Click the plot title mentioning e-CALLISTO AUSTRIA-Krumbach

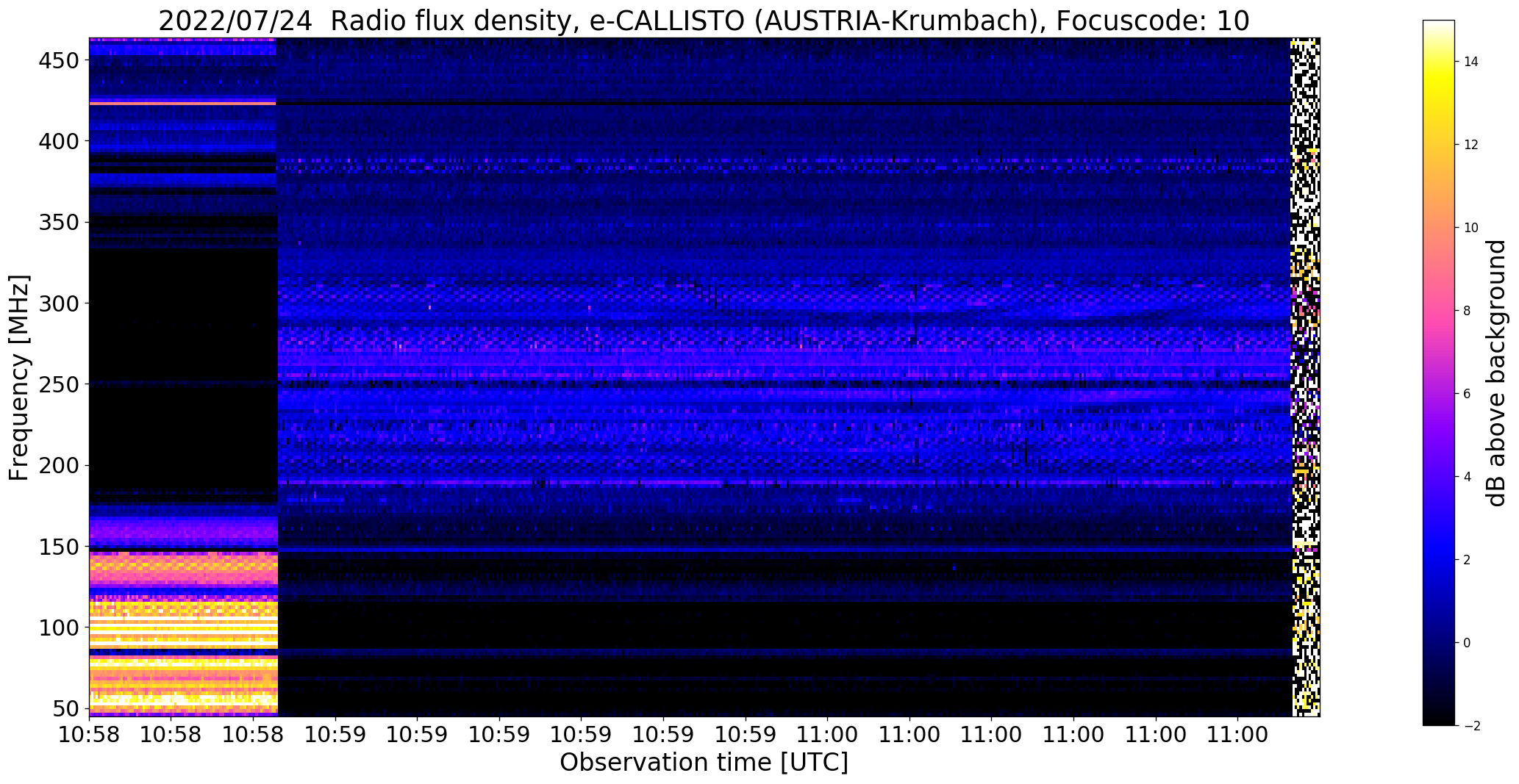(x=704, y=21)
